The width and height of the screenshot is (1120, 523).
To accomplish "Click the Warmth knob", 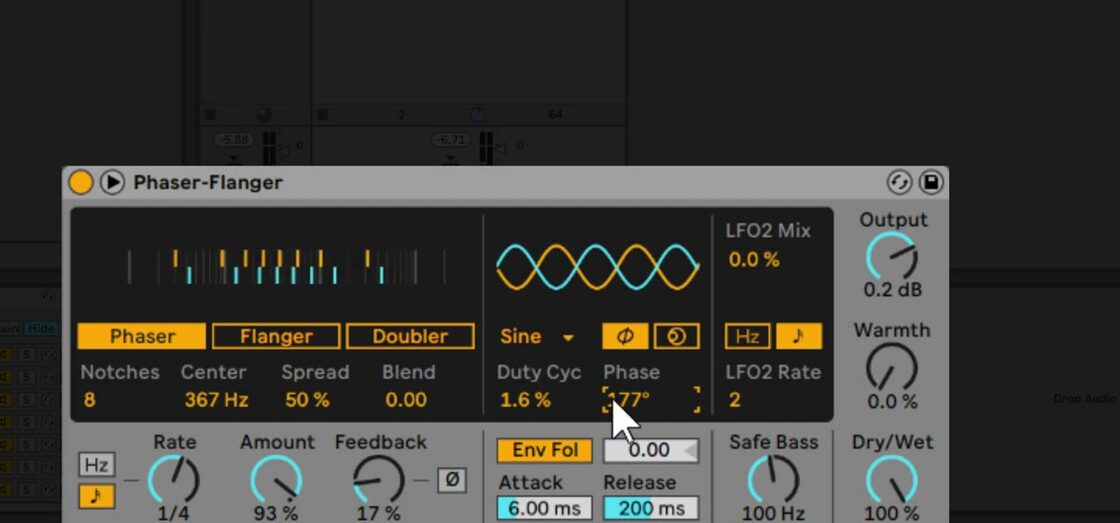I will pos(892,367).
